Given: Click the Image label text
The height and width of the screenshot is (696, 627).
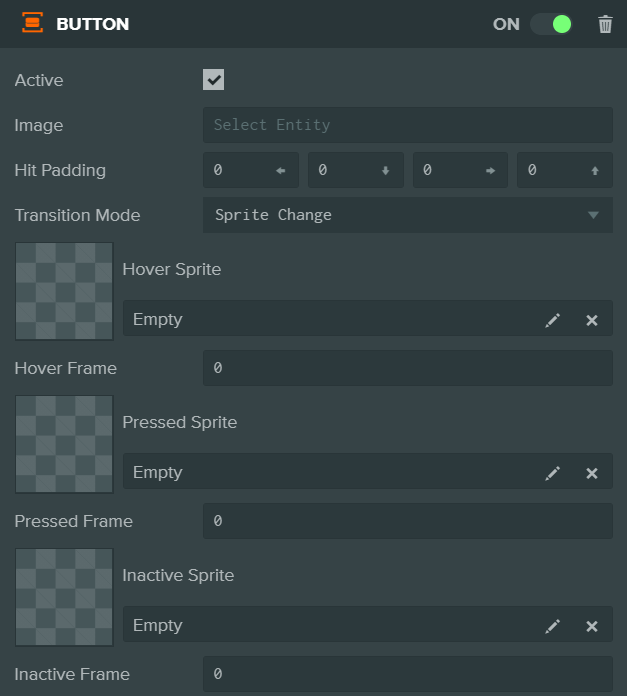Looking at the screenshot, I should 39,126.
